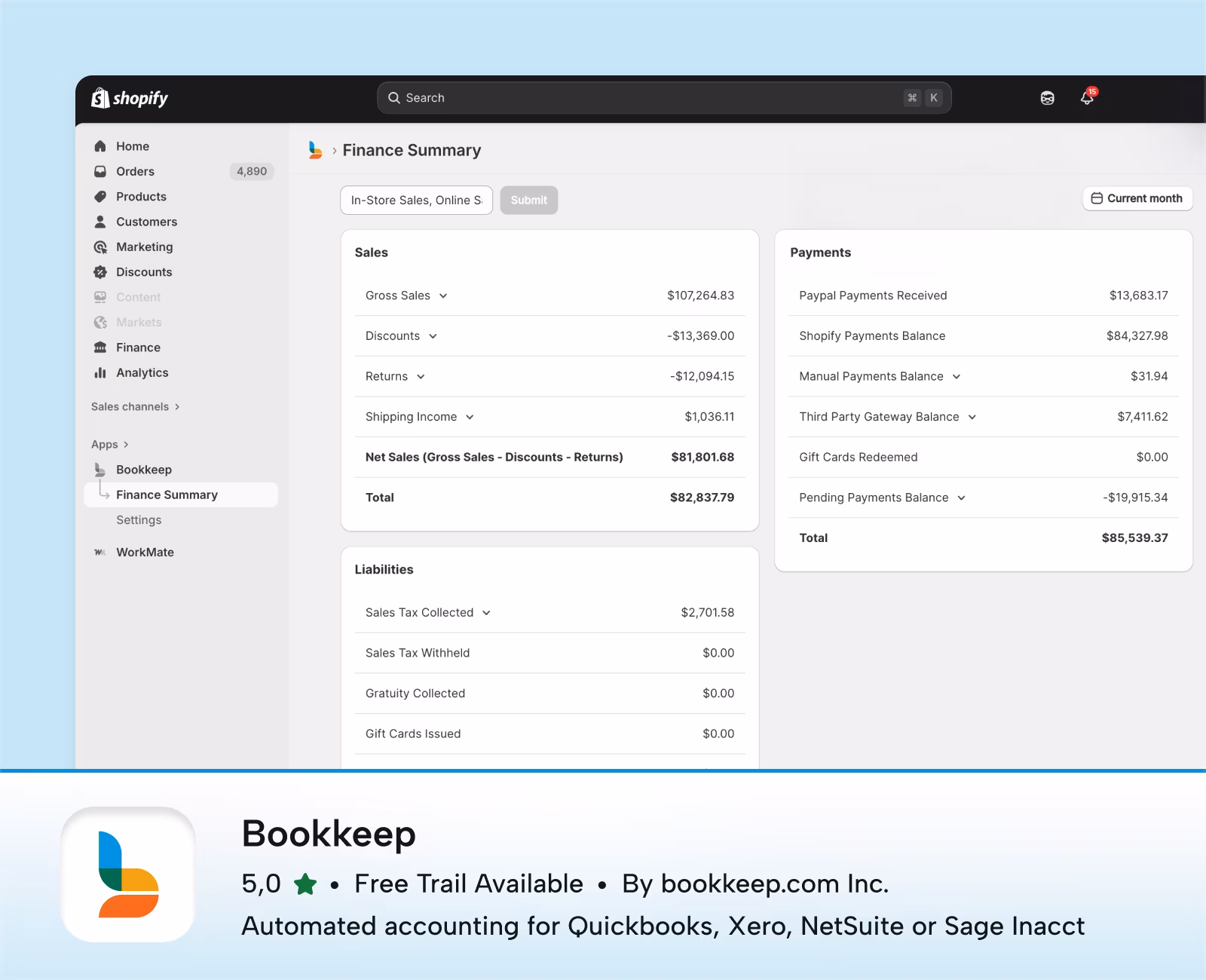The width and height of the screenshot is (1206, 980).
Task: Expand Pending Payments Balance row
Action: click(962, 498)
